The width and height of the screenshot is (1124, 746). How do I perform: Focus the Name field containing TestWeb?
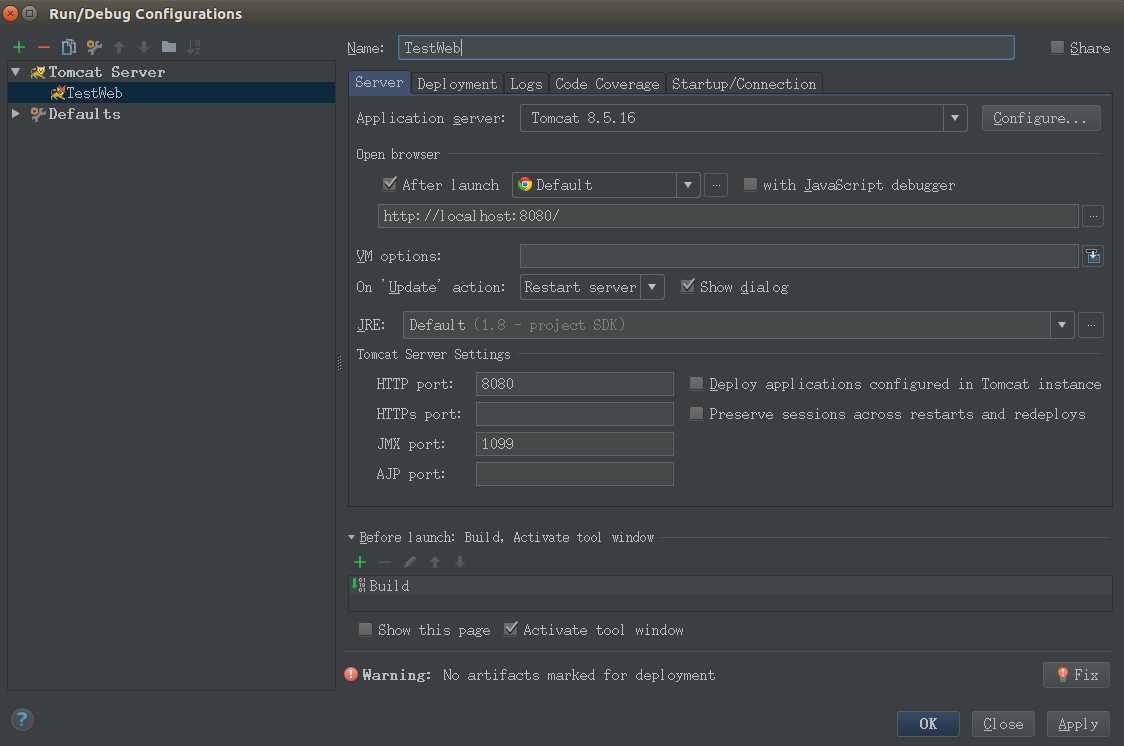[x=706, y=47]
